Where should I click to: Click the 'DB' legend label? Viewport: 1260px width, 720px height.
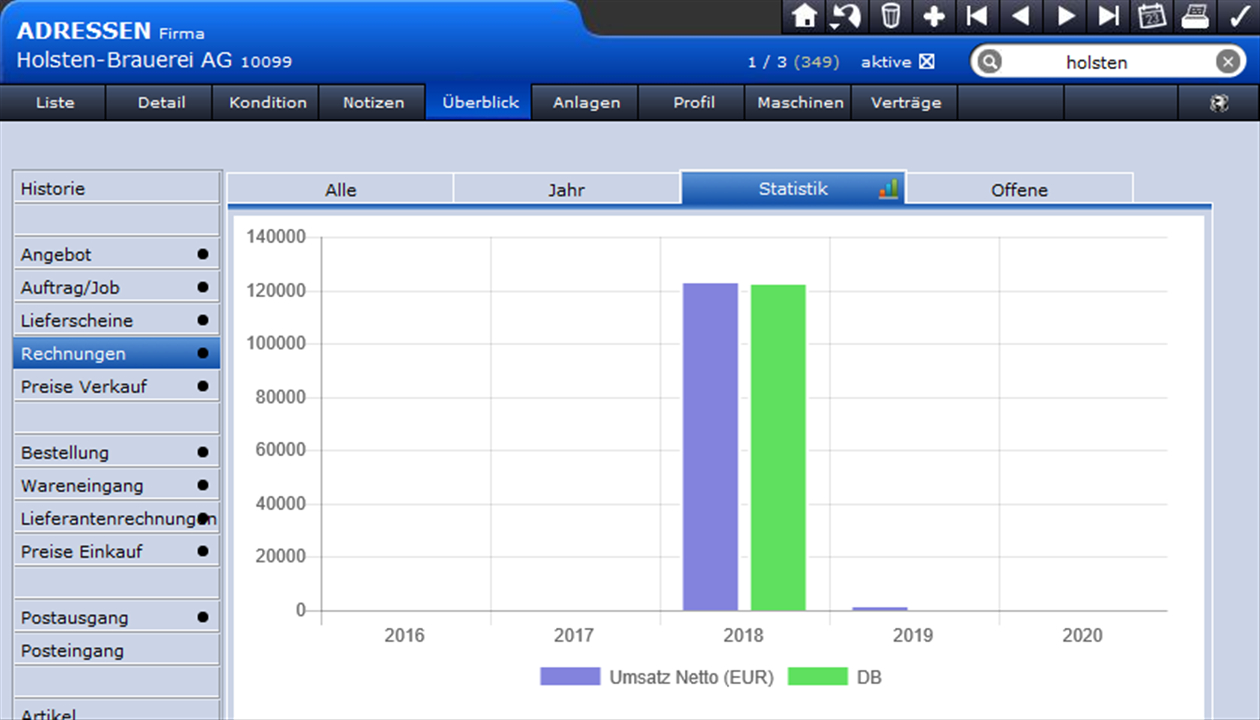click(x=869, y=677)
